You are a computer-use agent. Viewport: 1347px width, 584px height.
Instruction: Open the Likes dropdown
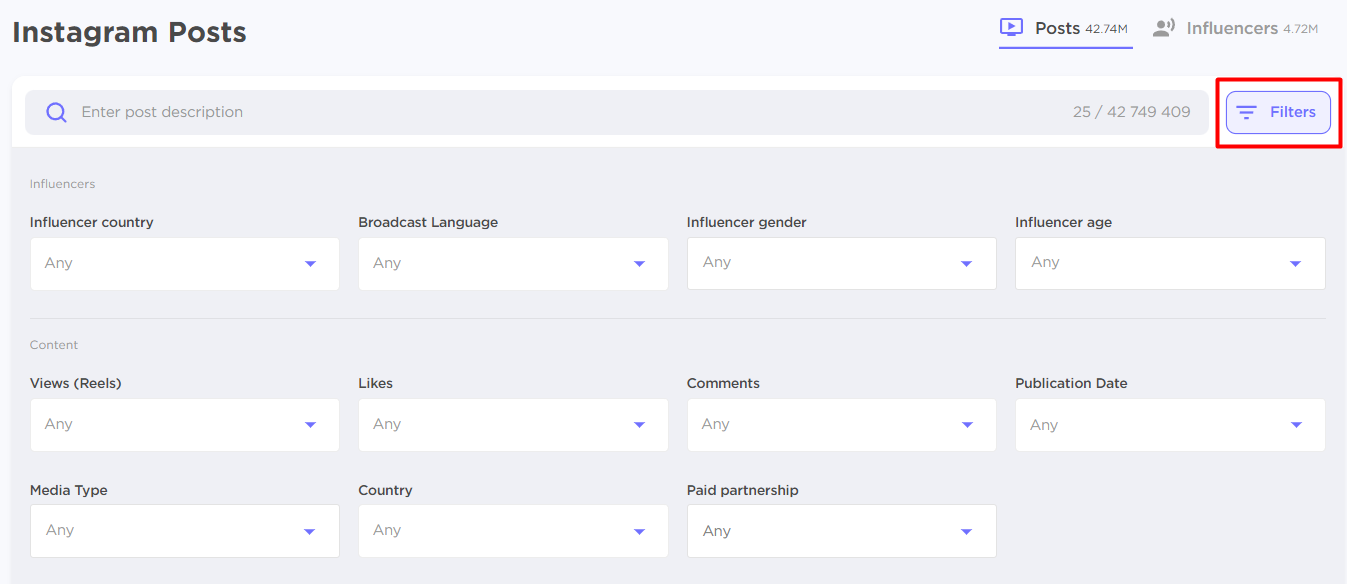click(x=513, y=425)
